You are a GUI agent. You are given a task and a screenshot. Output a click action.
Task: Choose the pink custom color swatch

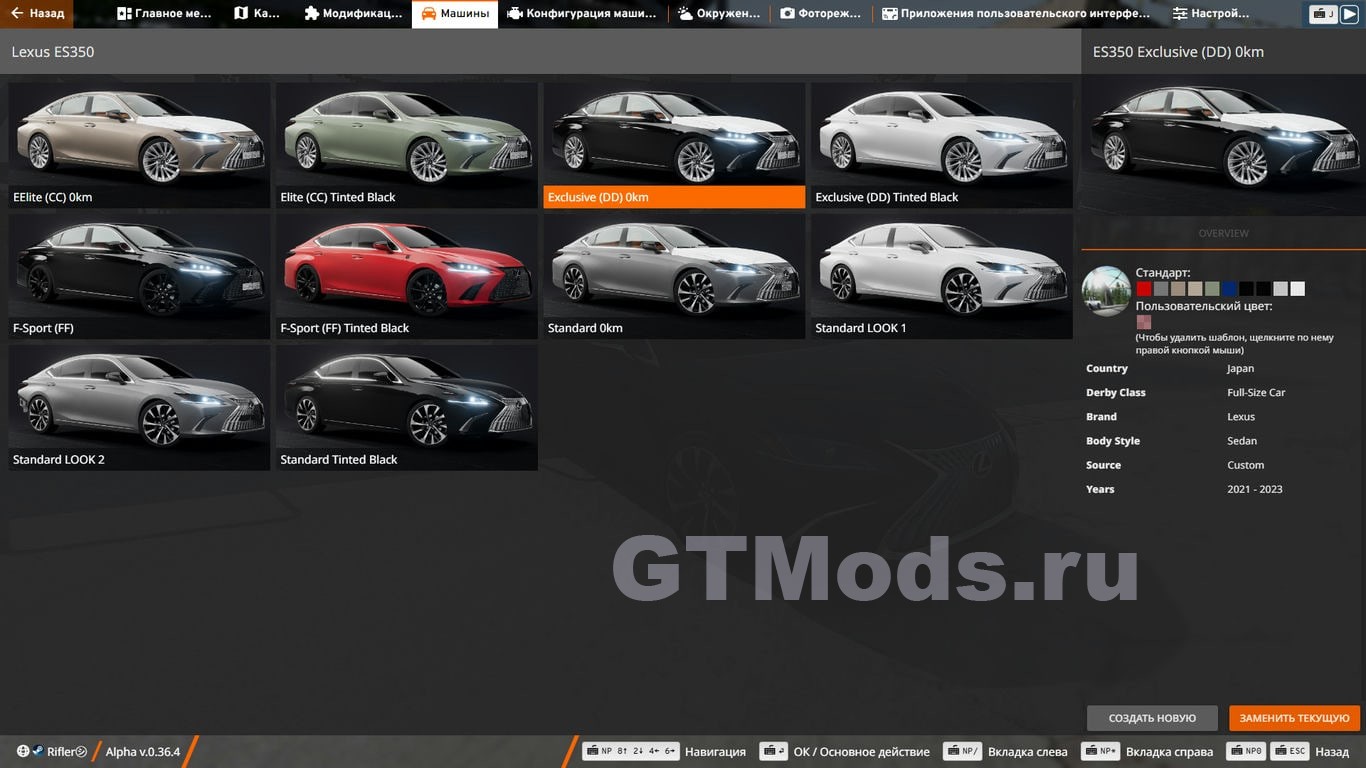[x=1143, y=322]
